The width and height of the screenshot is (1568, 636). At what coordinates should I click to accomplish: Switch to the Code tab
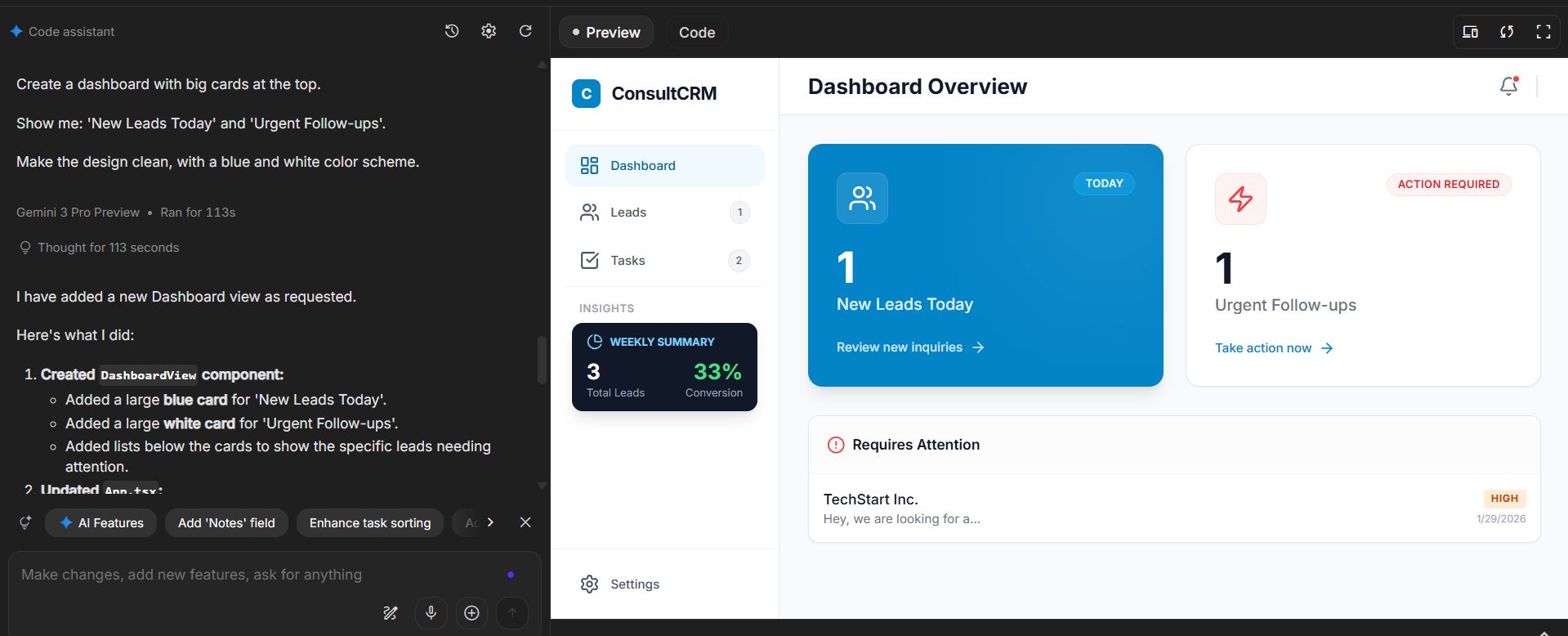[697, 33]
